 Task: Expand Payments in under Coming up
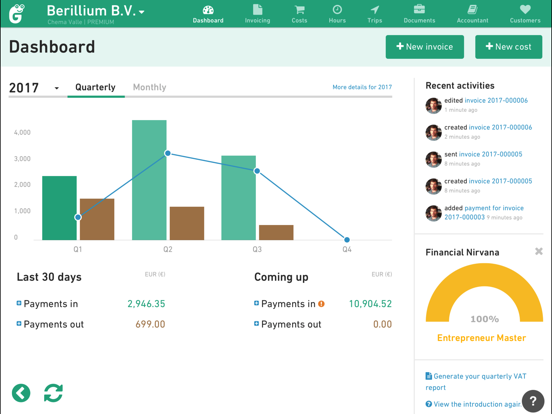[256, 303]
